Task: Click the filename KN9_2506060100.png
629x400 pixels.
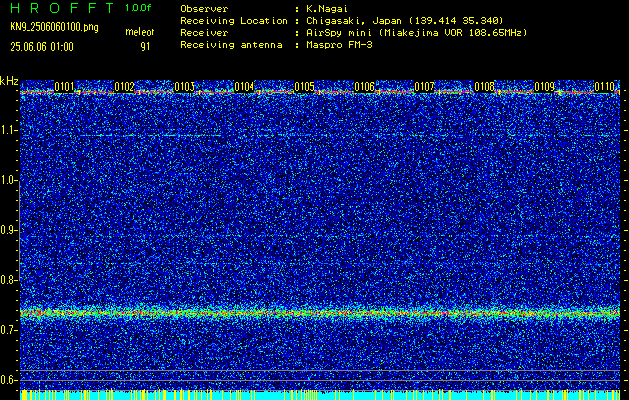Action: [x=54, y=28]
